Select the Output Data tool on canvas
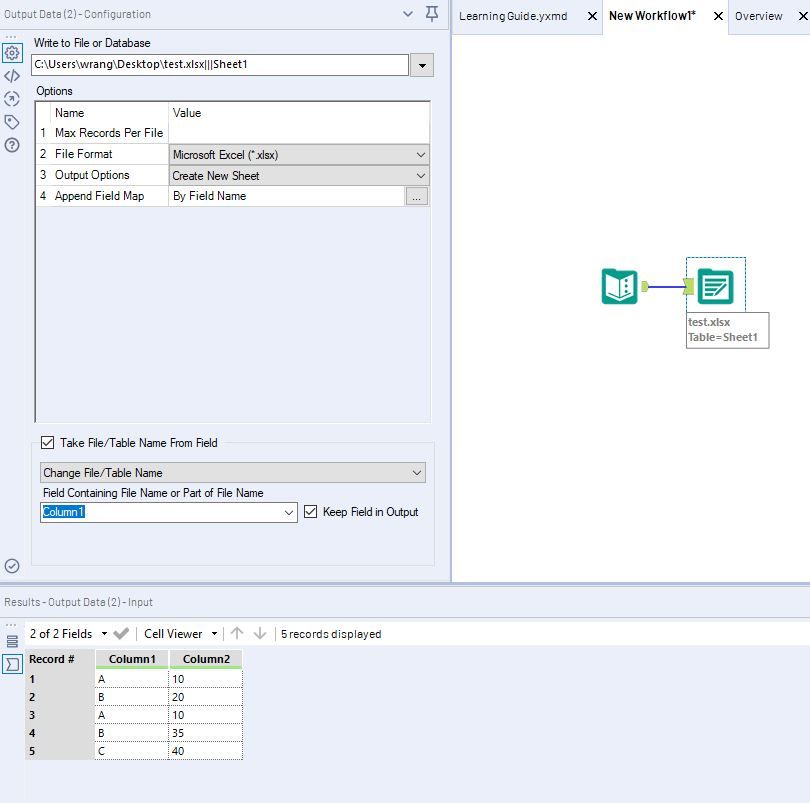Viewport: 810px width, 803px height. click(715, 286)
